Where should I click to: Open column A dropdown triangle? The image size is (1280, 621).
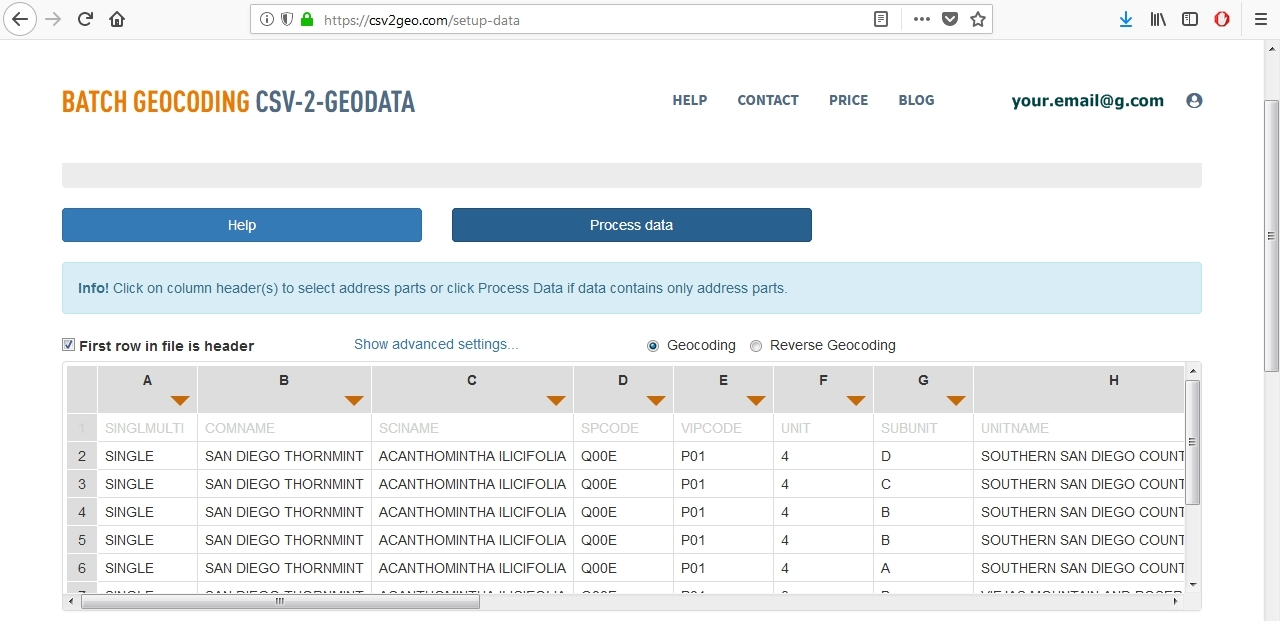[x=180, y=401]
